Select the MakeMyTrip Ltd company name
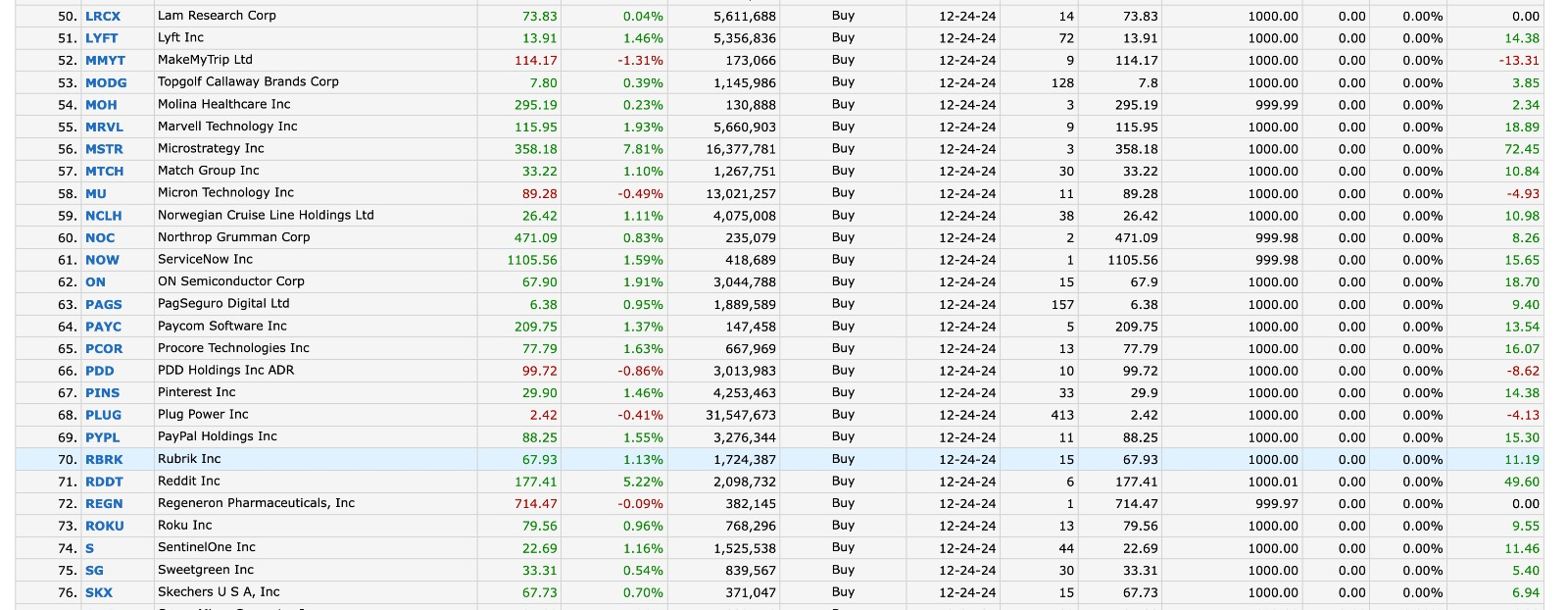The image size is (1568, 610). [x=205, y=60]
